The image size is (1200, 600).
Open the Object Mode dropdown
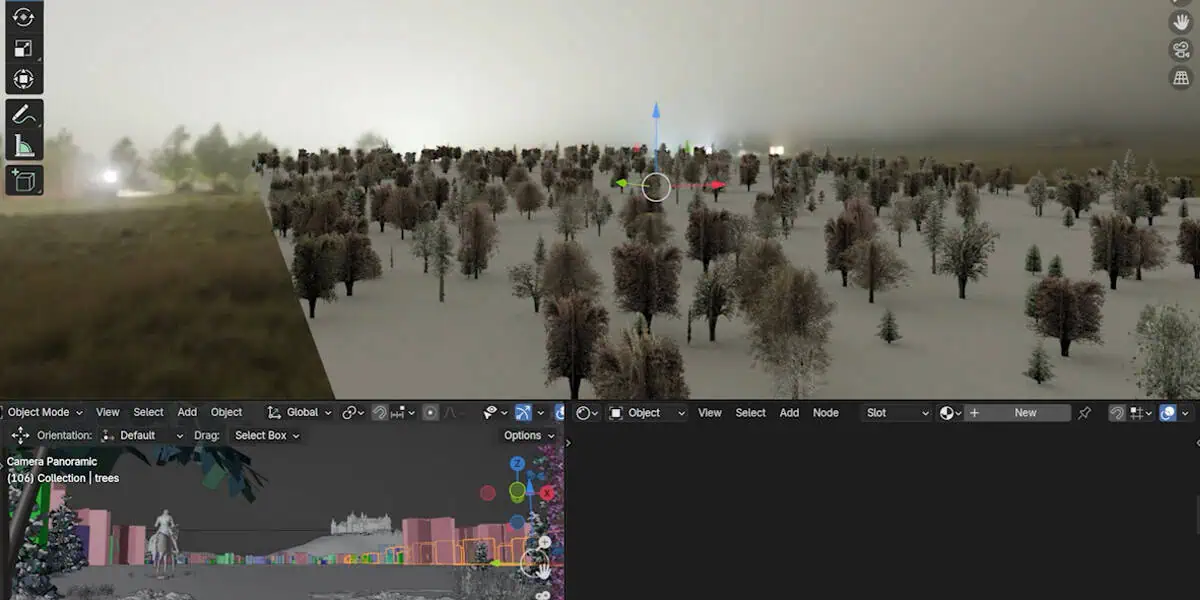tap(44, 412)
